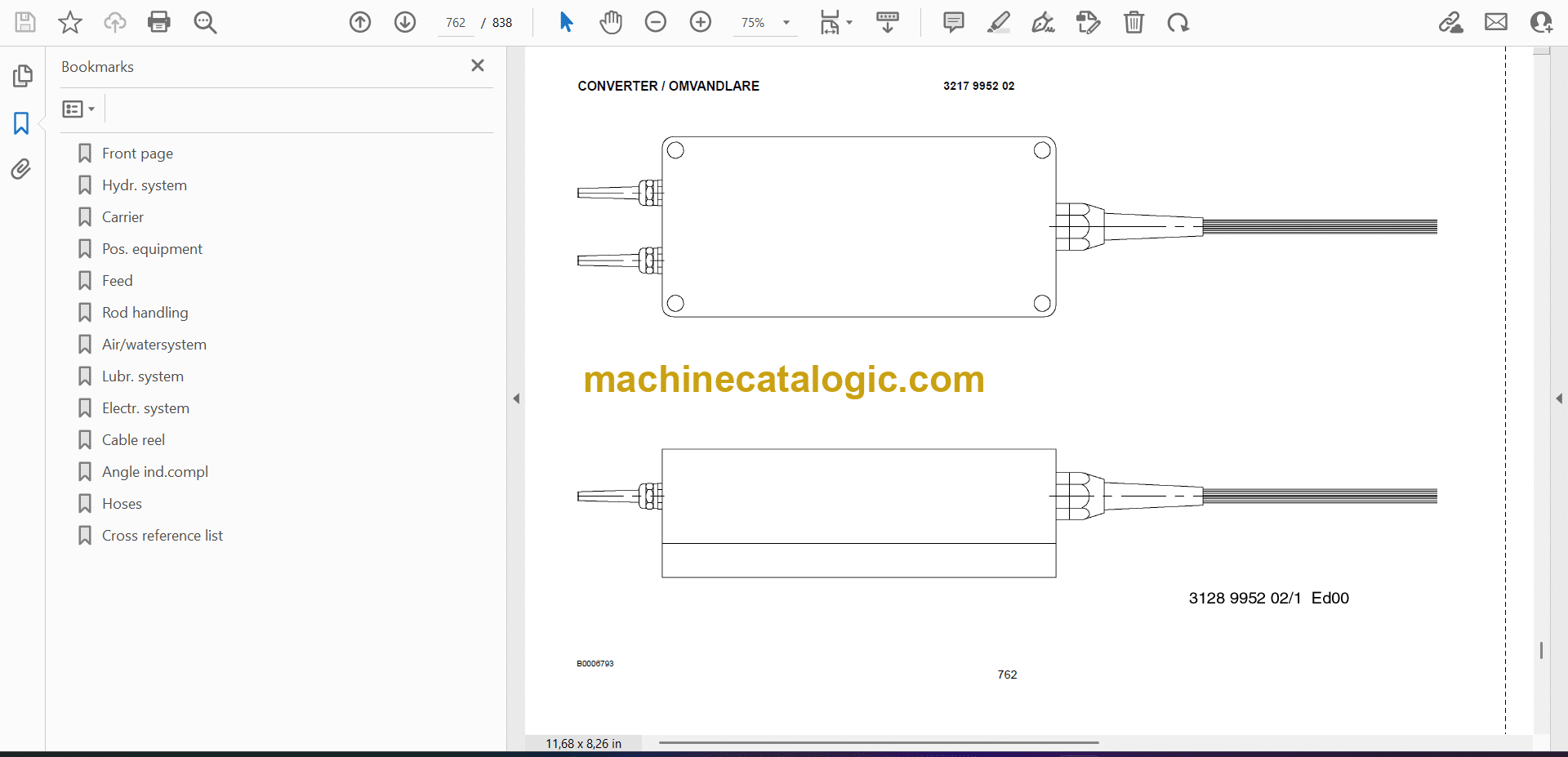Click the horizontal scrollbar below the document
Viewport: 1568px width, 757px height.
tap(878, 742)
